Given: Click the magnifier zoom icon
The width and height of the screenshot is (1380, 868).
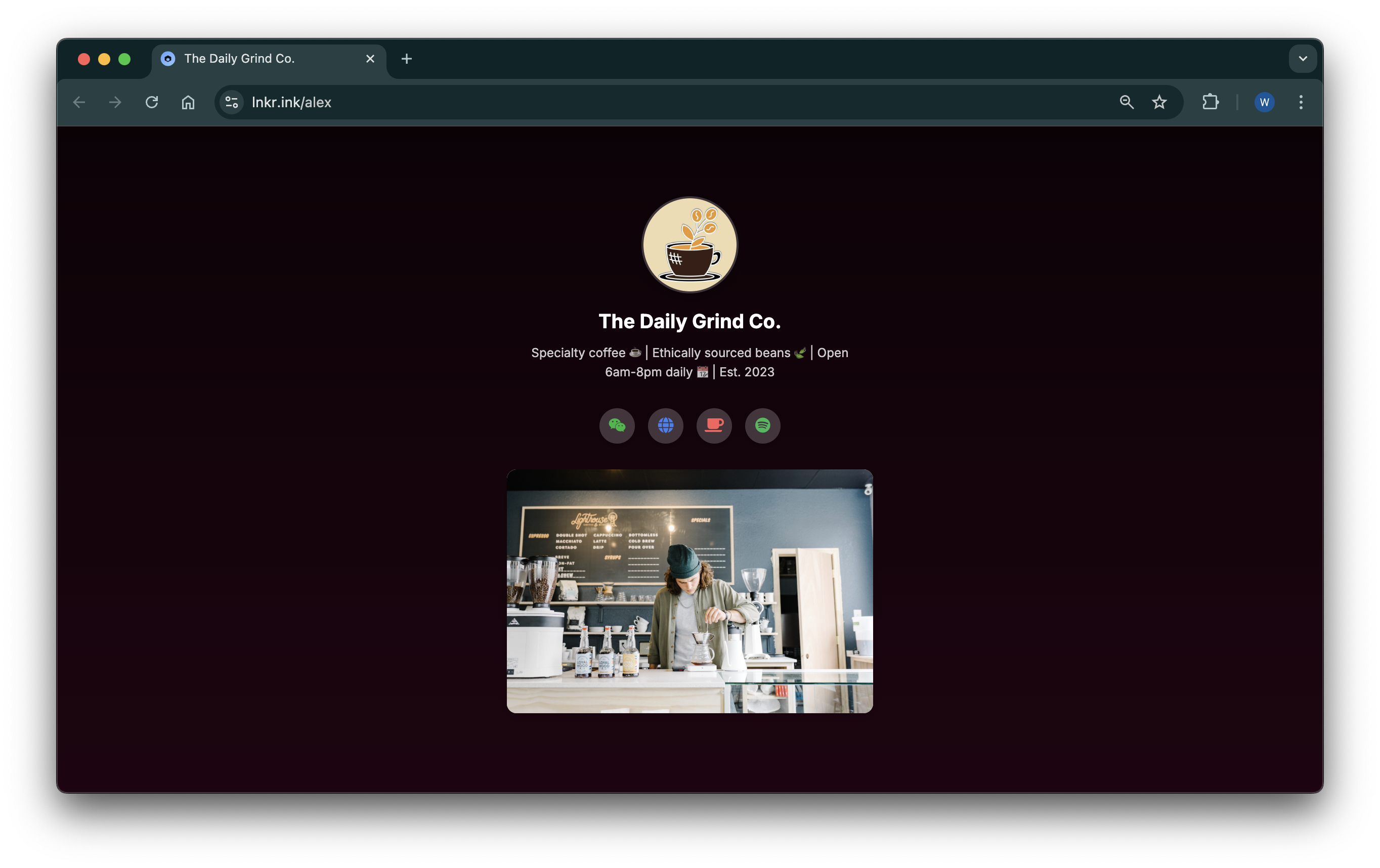Looking at the screenshot, I should coord(1126,102).
